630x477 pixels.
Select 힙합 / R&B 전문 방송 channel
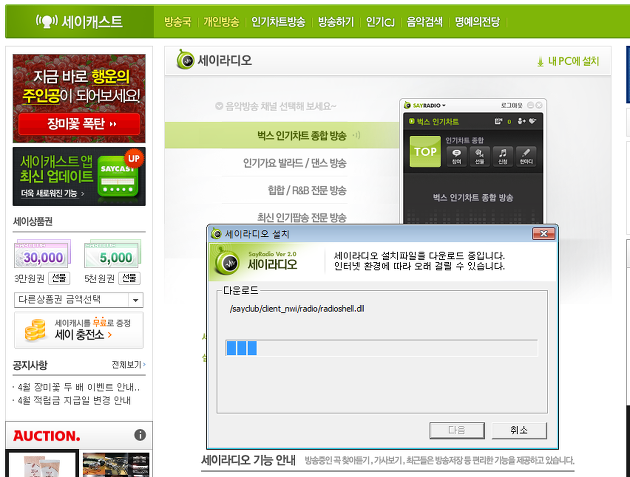coord(307,190)
